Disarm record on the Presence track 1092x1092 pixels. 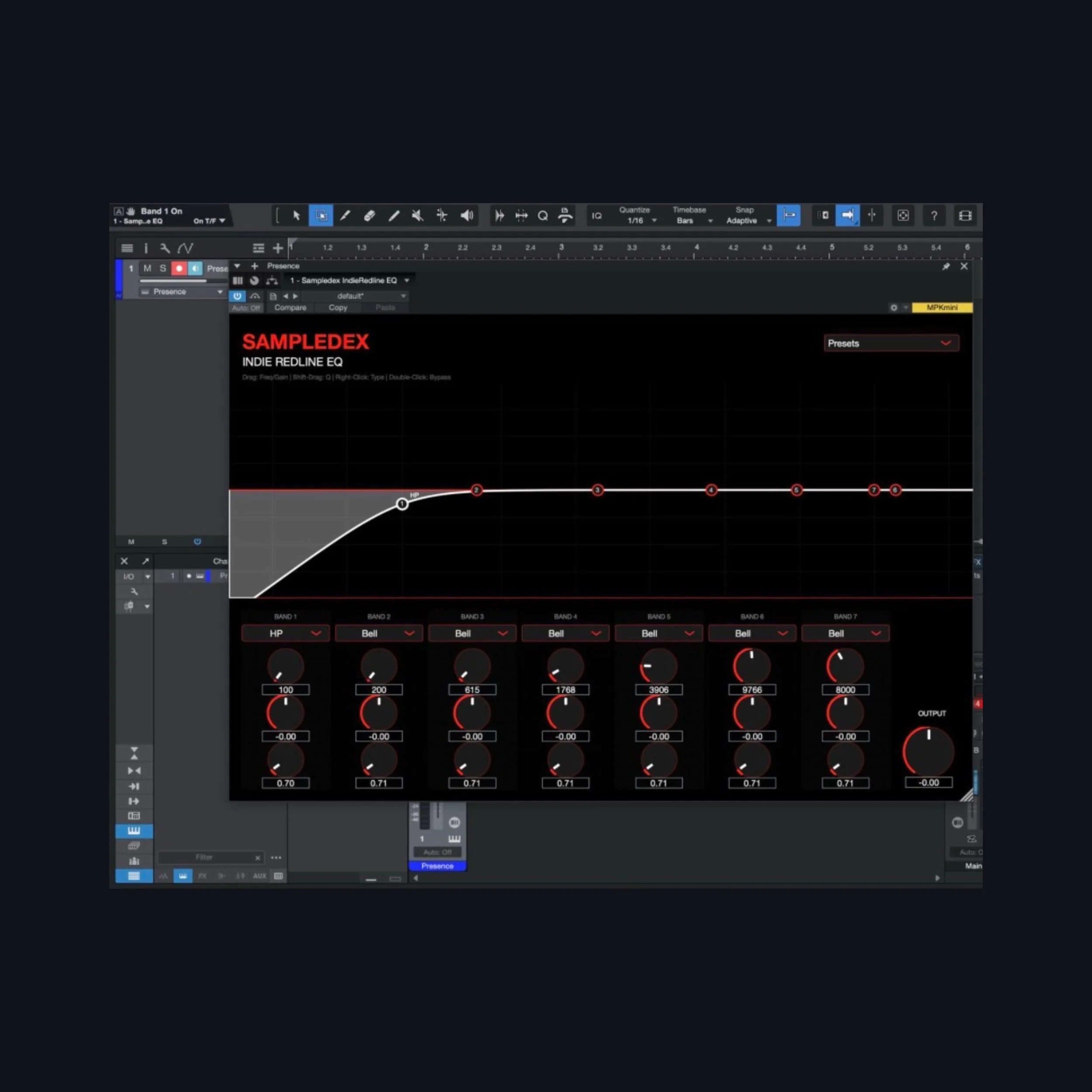tap(179, 269)
